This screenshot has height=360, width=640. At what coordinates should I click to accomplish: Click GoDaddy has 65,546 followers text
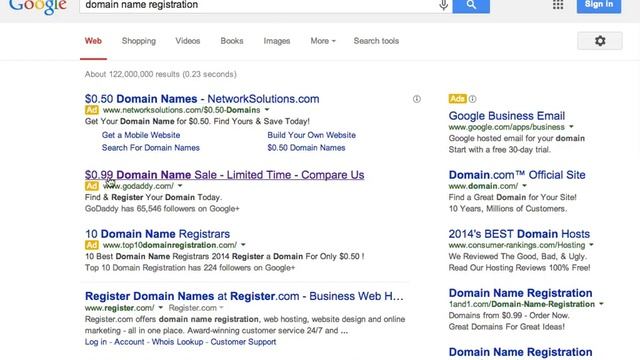[x=162, y=209]
